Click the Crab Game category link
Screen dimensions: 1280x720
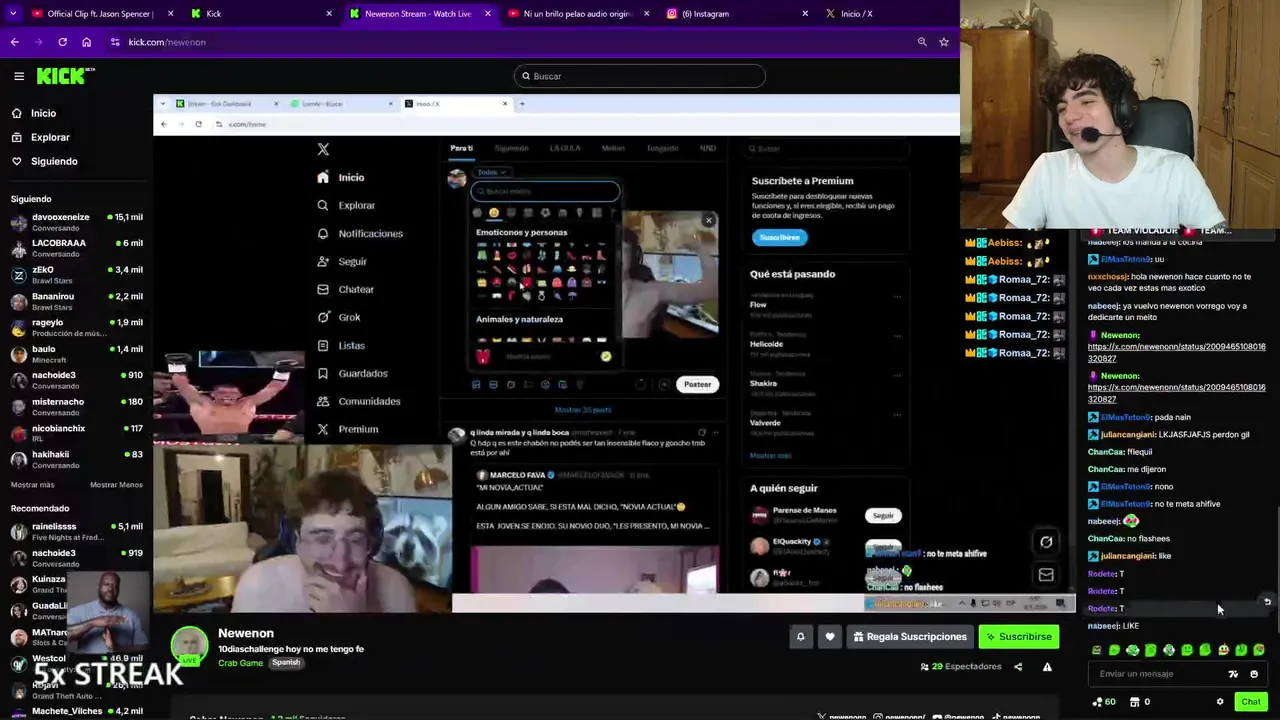click(240, 663)
